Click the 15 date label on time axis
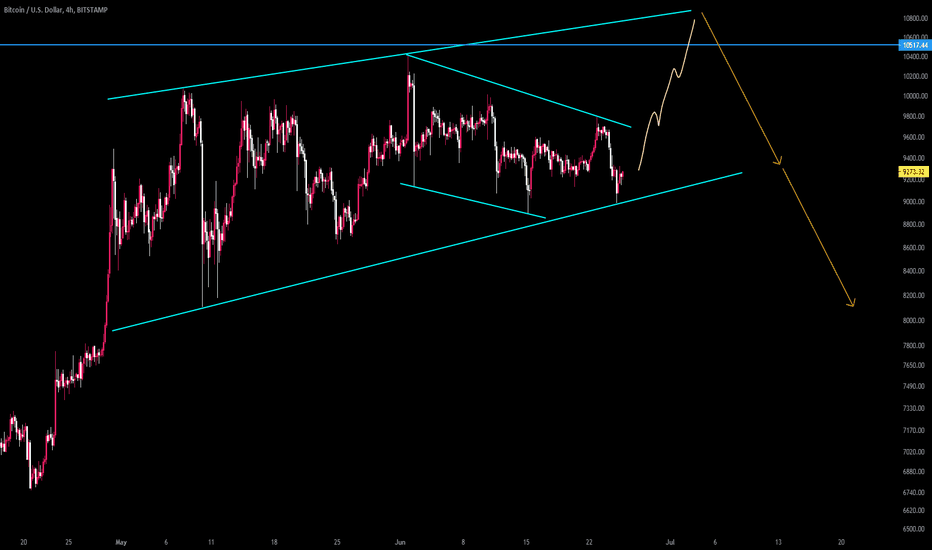Screen dimensions: 932x550 click(526, 542)
